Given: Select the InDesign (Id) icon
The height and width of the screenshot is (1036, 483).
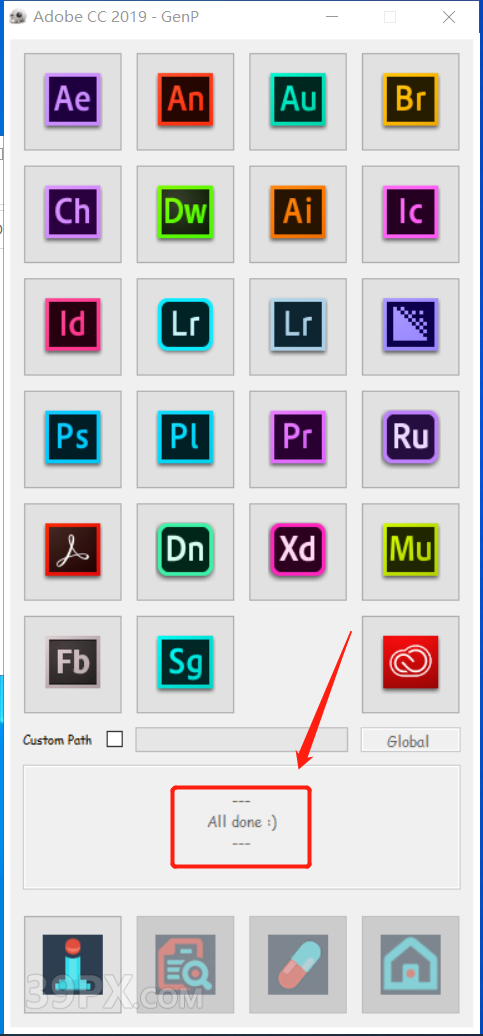Looking at the screenshot, I should (73, 326).
